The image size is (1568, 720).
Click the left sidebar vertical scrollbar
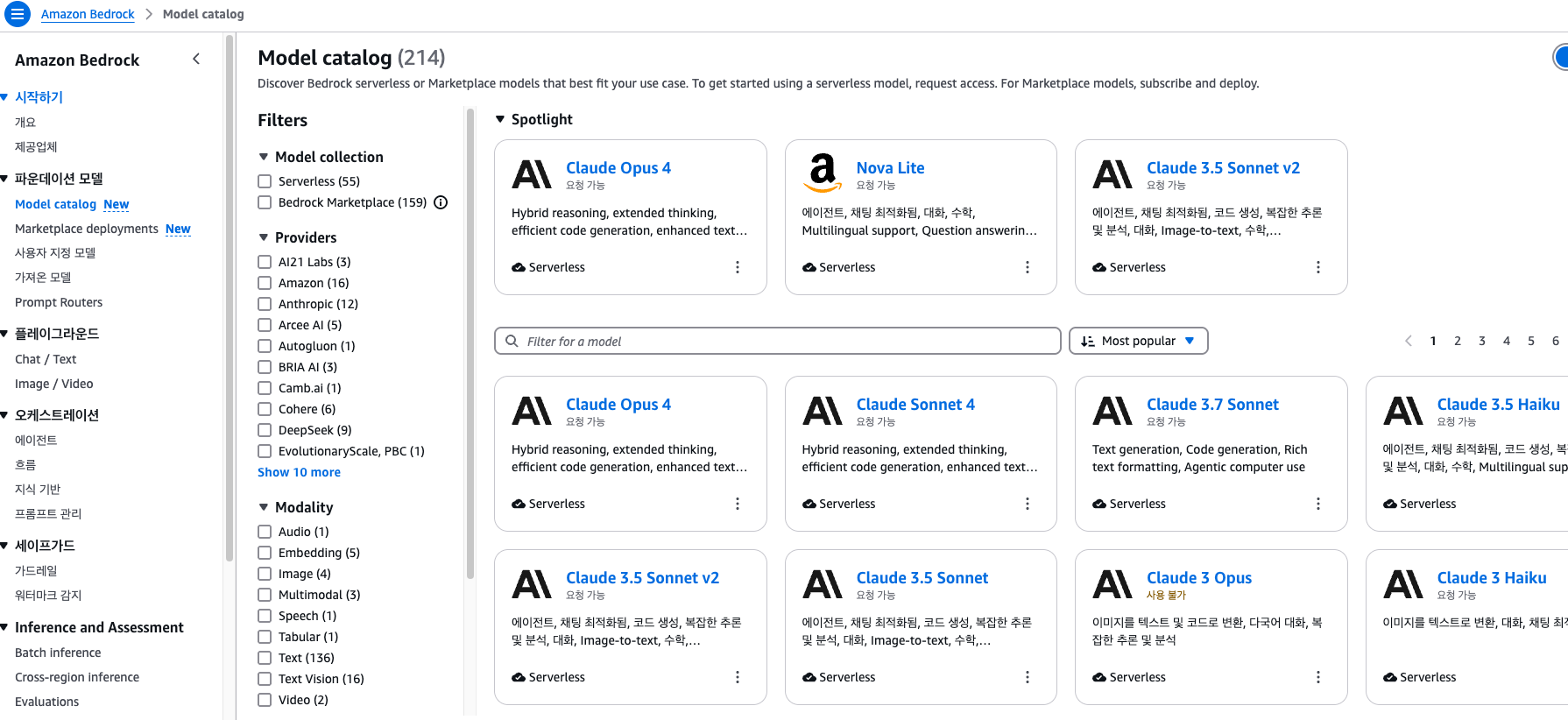click(x=230, y=298)
